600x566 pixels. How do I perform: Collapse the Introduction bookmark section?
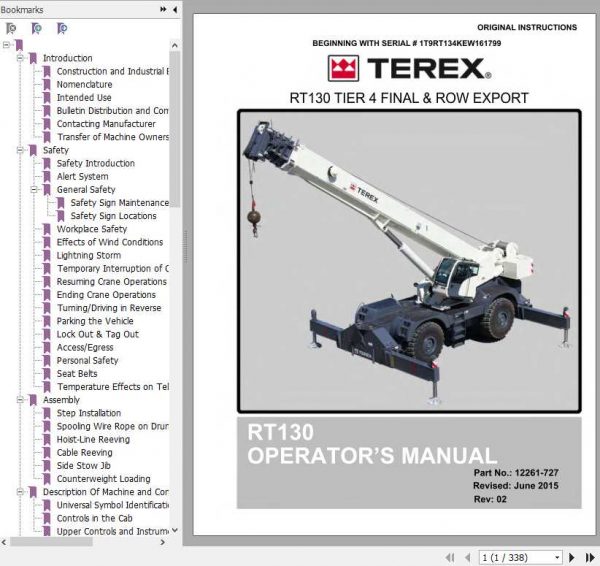pos(20,58)
